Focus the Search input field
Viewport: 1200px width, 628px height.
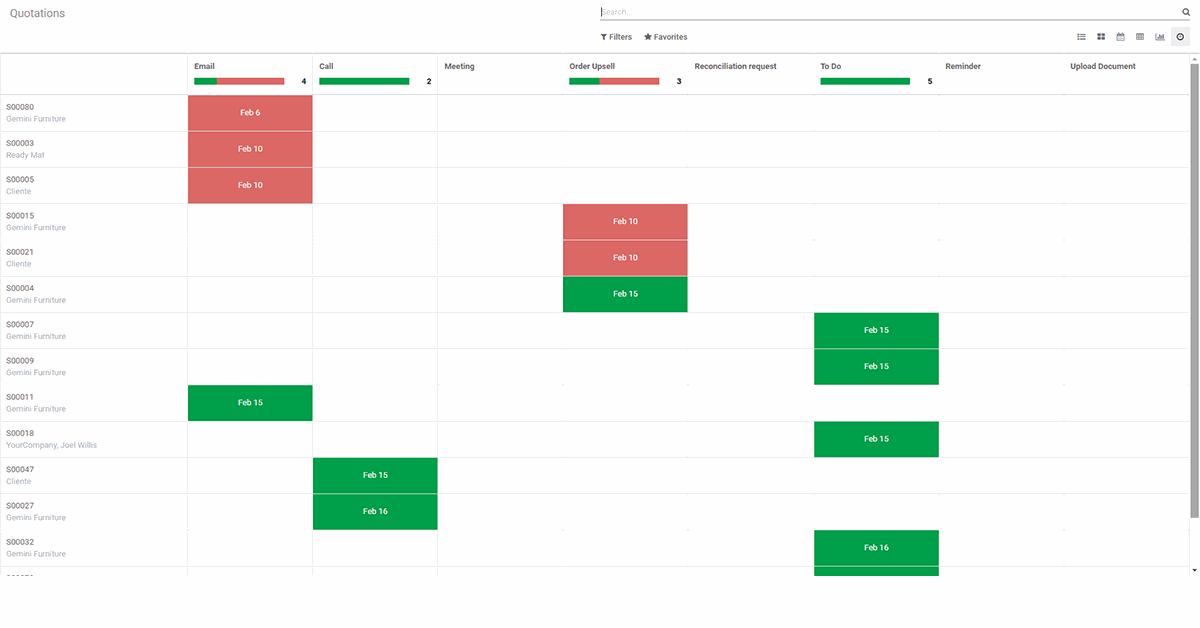889,12
